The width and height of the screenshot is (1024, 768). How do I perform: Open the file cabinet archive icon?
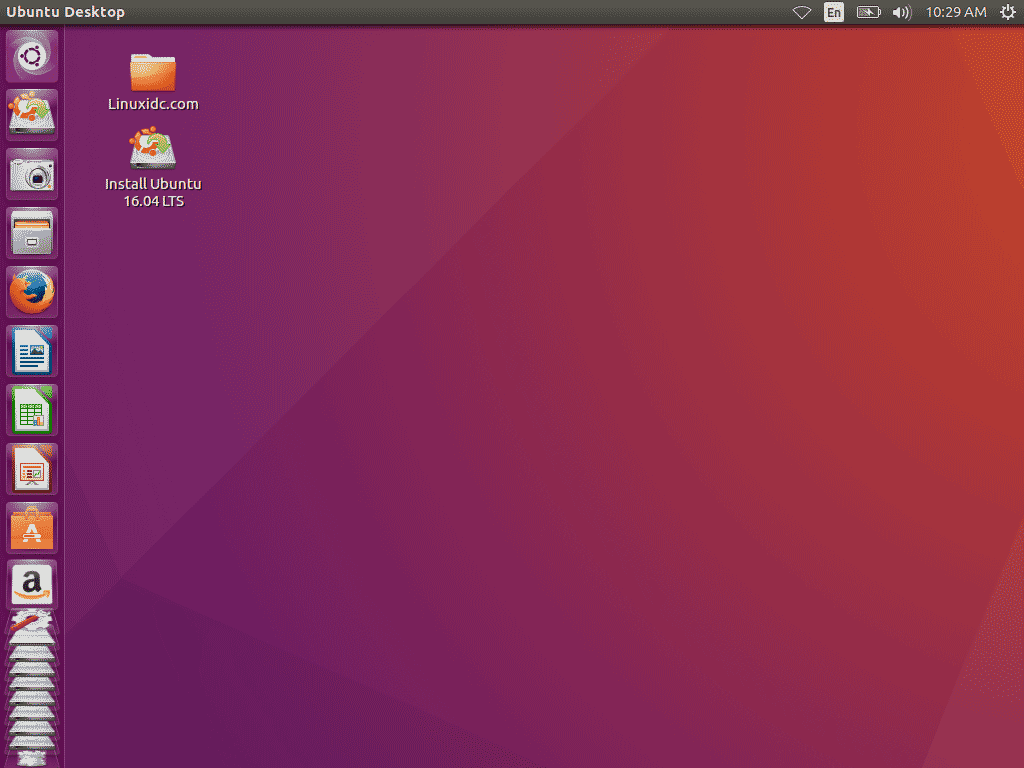(31, 232)
